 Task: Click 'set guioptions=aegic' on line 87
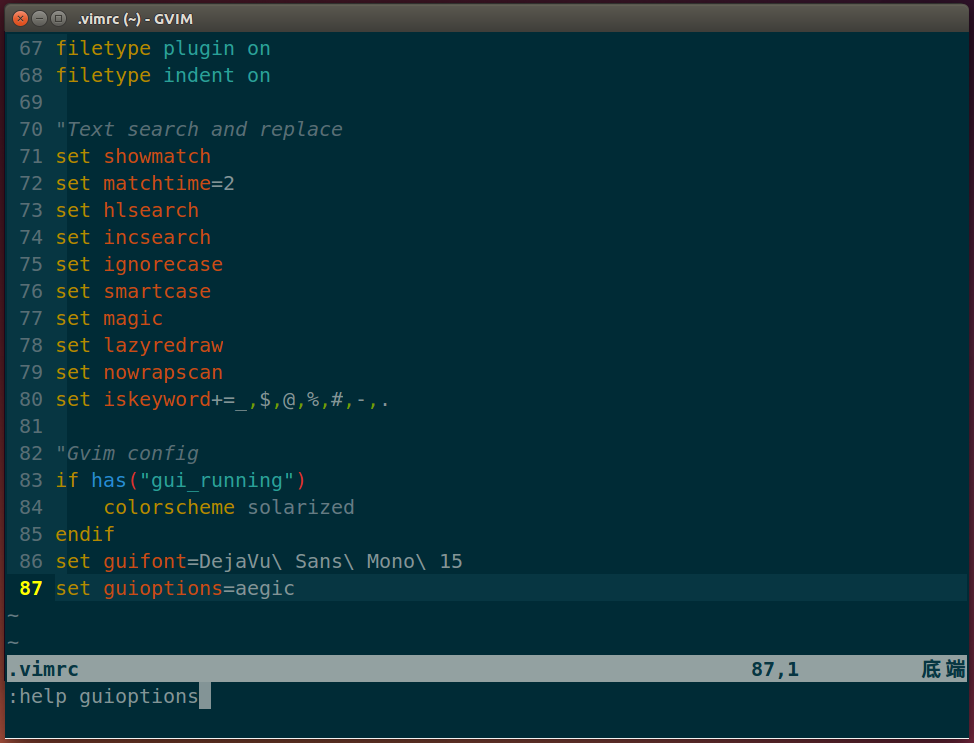pyautogui.click(x=175, y=588)
